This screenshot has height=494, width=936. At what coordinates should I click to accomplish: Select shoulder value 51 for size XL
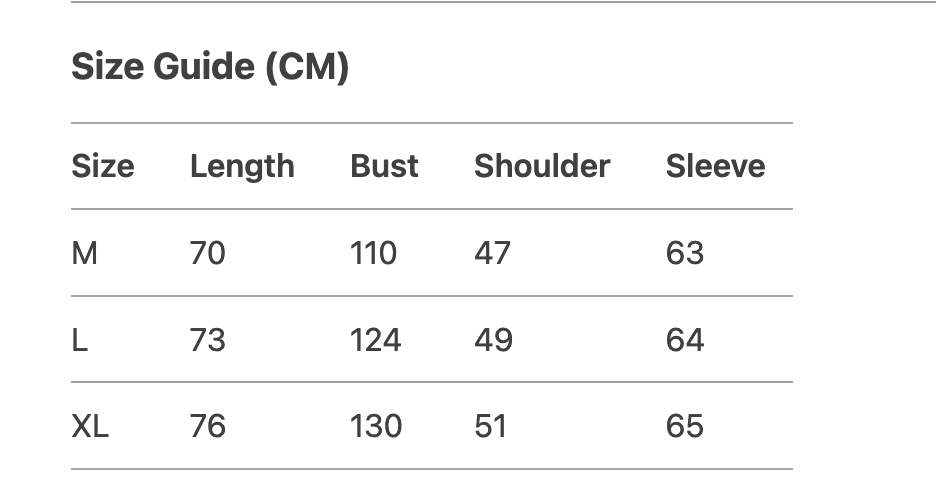[x=490, y=427]
